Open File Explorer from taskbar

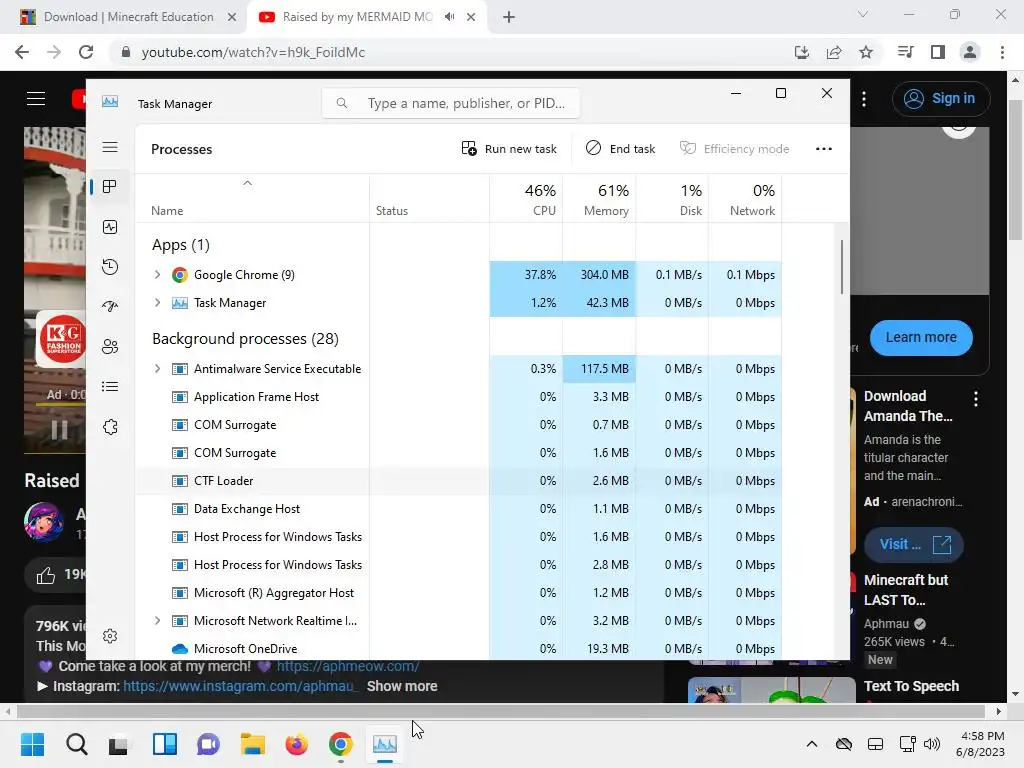coord(253,744)
